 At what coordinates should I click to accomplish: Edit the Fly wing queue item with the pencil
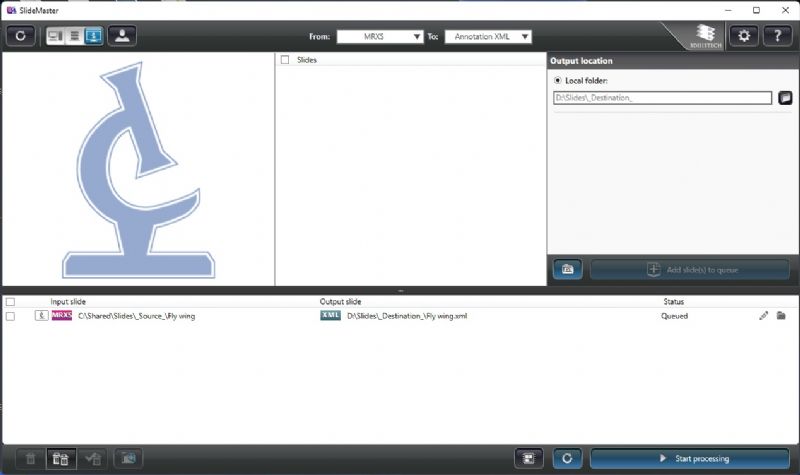(763, 316)
